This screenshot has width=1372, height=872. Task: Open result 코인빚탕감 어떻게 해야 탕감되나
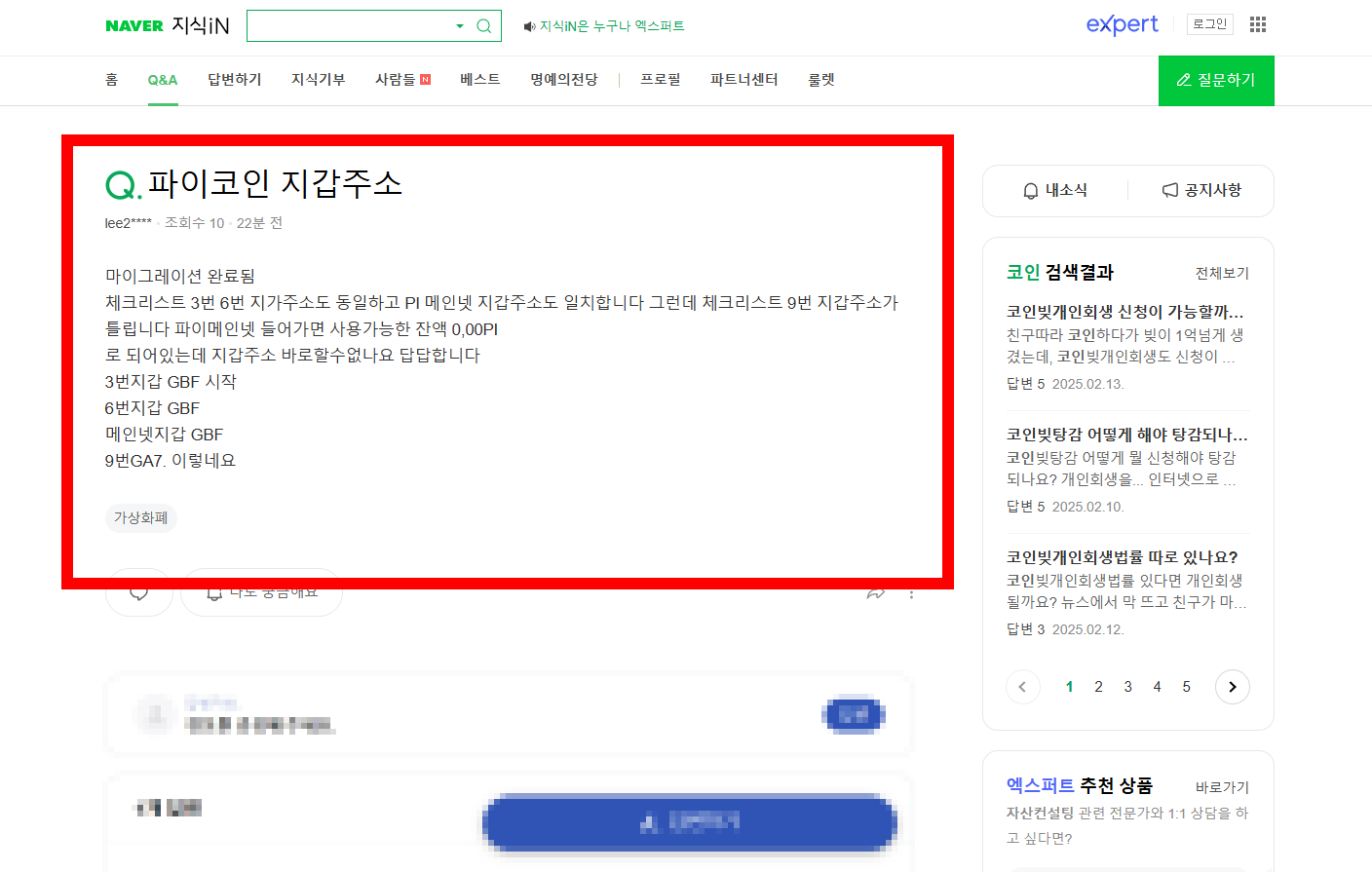click(x=1127, y=435)
